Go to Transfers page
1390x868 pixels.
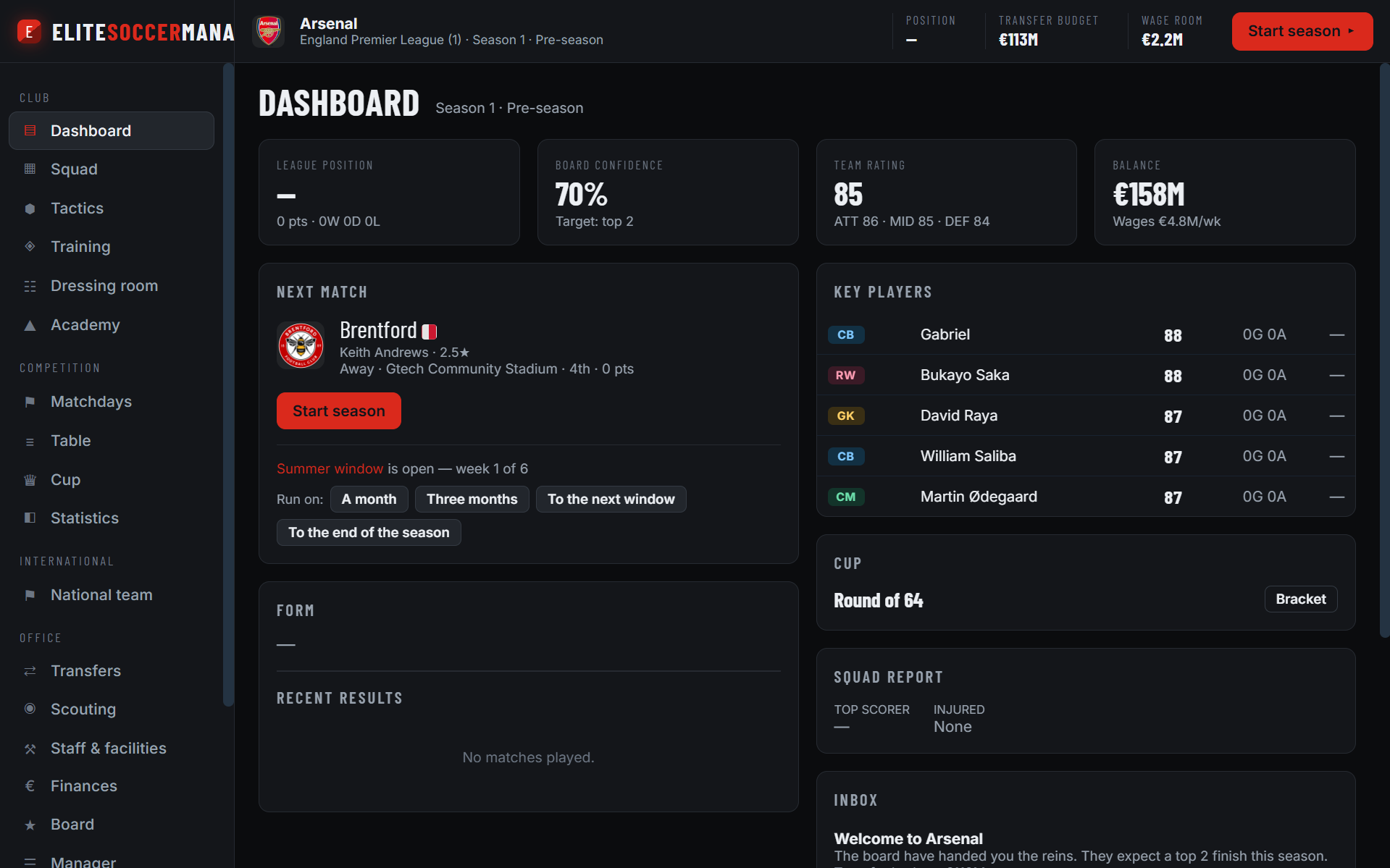(x=112, y=671)
